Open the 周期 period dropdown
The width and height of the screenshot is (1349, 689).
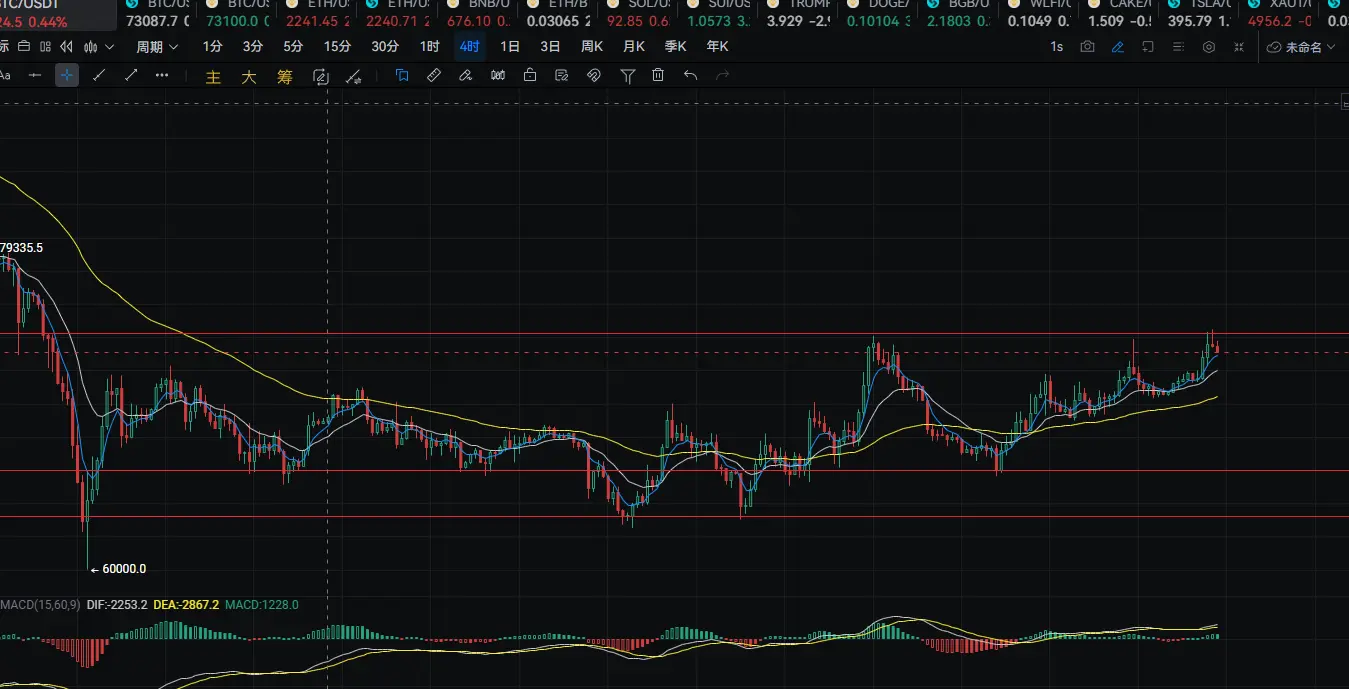pyautogui.click(x=157, y=47)
